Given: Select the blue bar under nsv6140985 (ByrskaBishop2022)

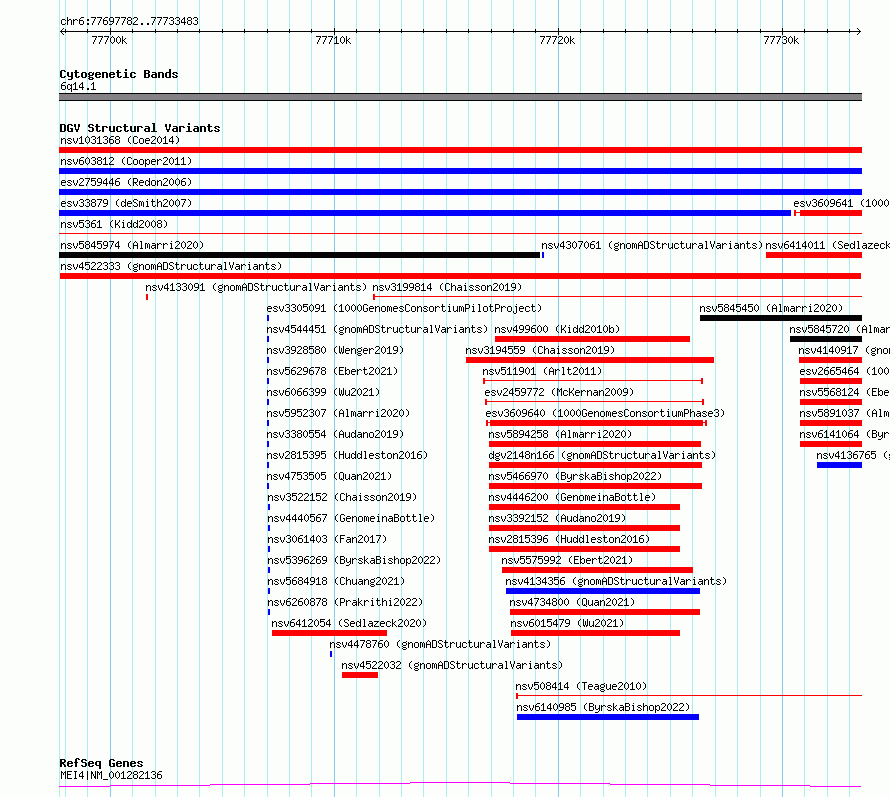Looking at the screenshot, I should (x=608, y=717).
